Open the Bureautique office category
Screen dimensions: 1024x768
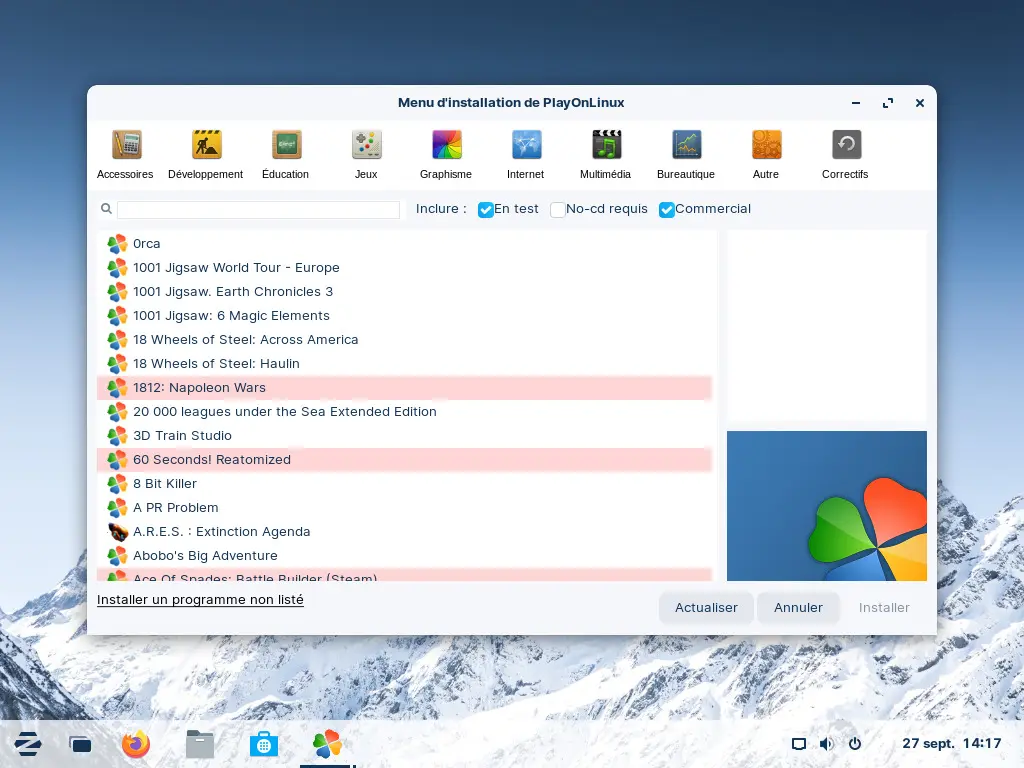tap(686, 146)
